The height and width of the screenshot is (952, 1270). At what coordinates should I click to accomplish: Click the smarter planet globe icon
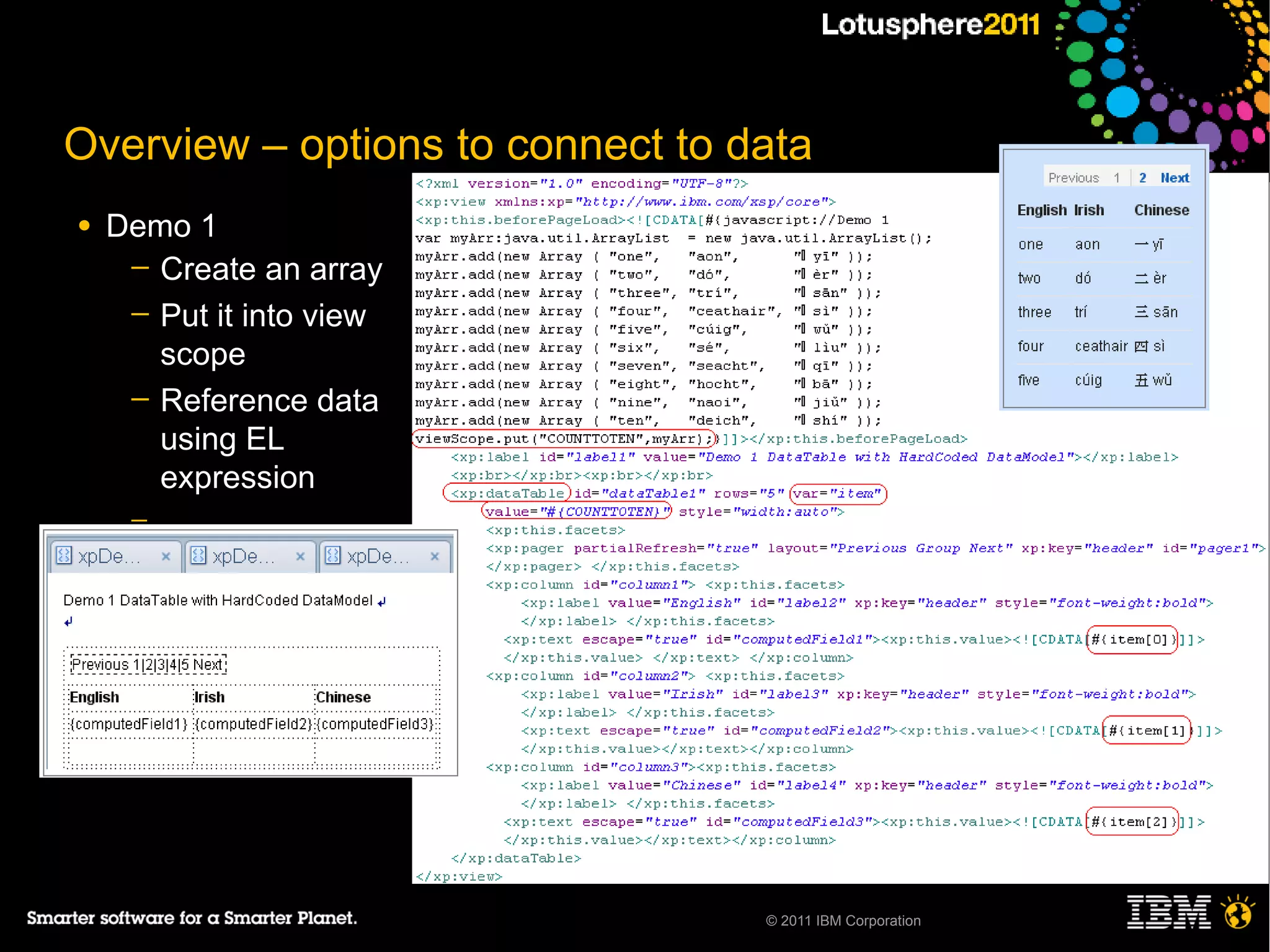1238,912
